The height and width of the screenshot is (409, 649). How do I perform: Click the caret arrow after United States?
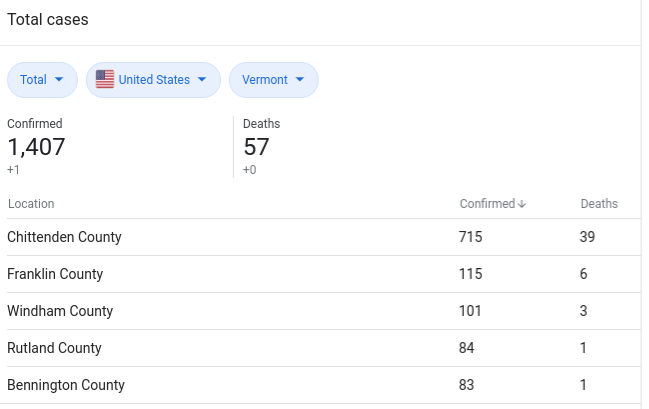(x=202, y=79)
